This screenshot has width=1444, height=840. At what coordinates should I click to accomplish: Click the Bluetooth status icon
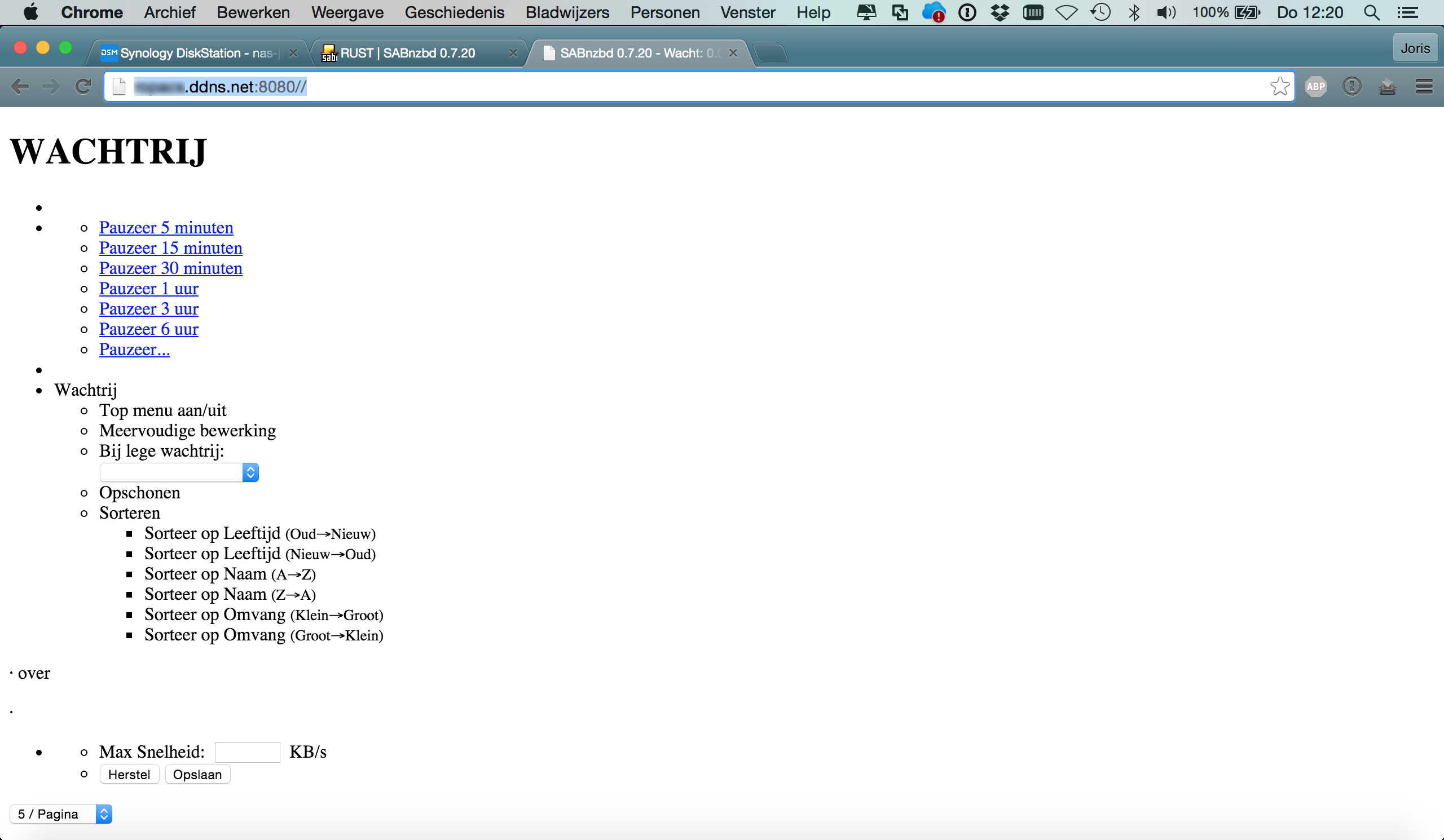(x=1133, y=12)
